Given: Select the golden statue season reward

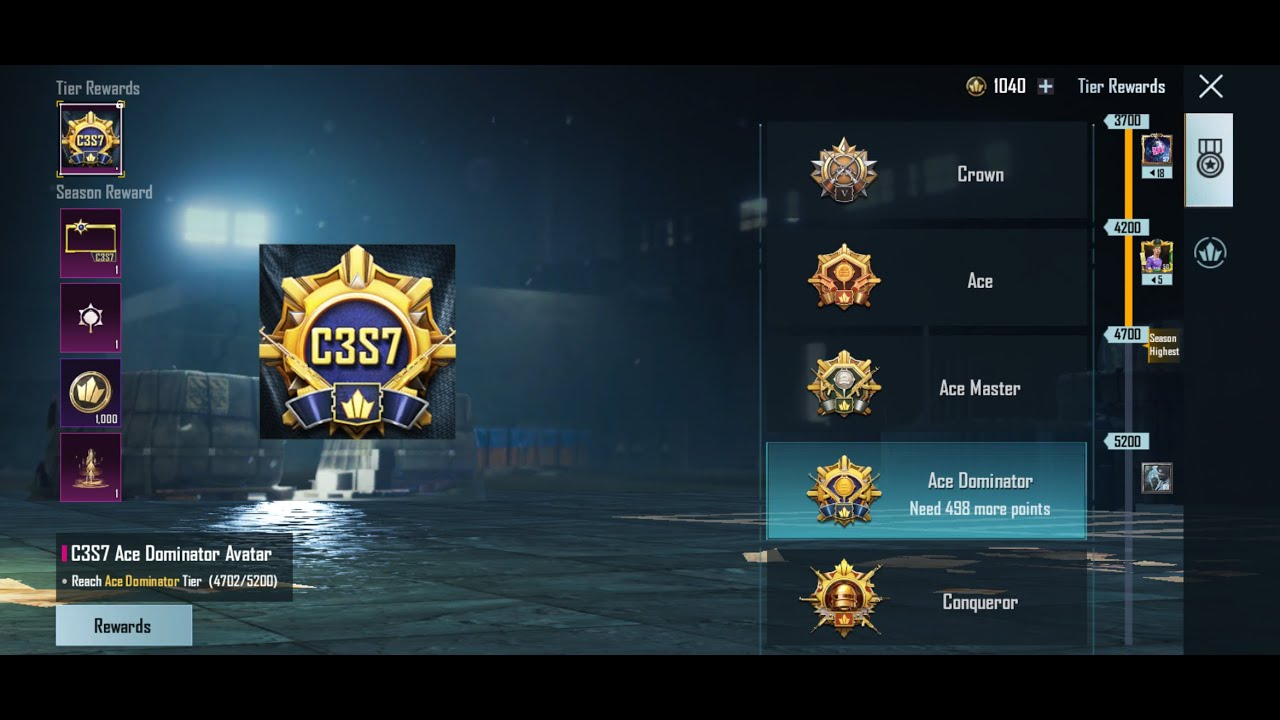Looking at the screenshot, I should (x=90, y=467).
